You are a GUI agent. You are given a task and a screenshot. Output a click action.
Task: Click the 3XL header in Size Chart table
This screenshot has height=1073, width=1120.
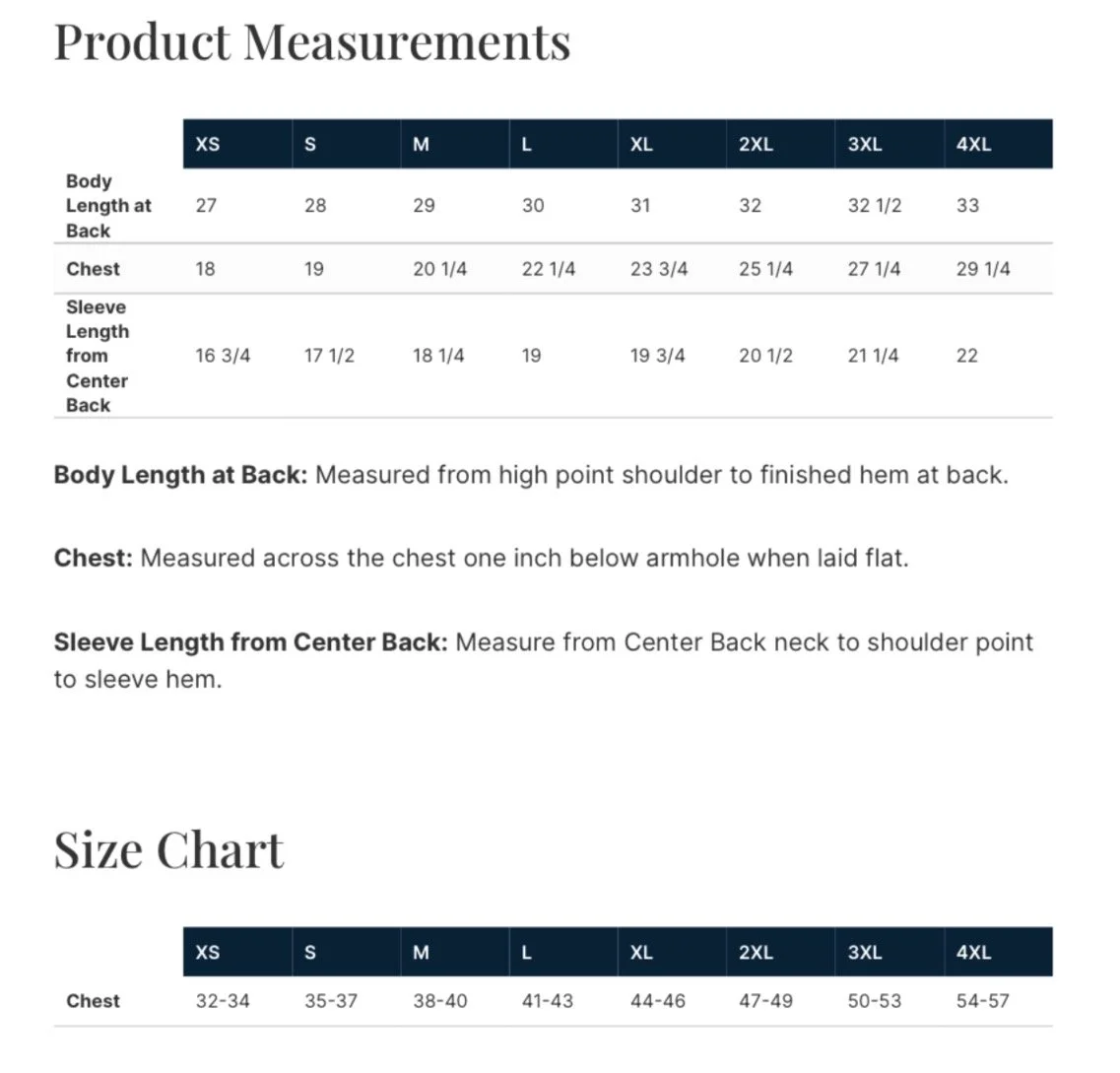tap(889, 952)
